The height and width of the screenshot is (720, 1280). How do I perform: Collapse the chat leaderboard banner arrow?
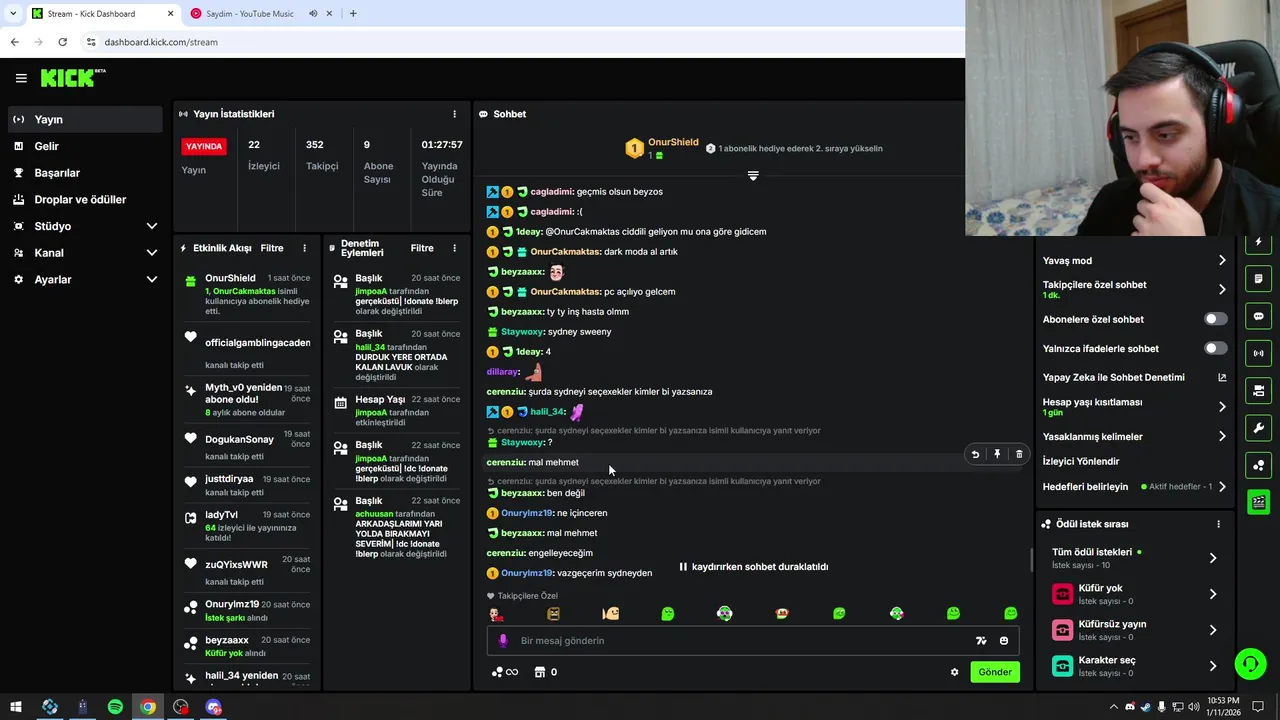753,175
